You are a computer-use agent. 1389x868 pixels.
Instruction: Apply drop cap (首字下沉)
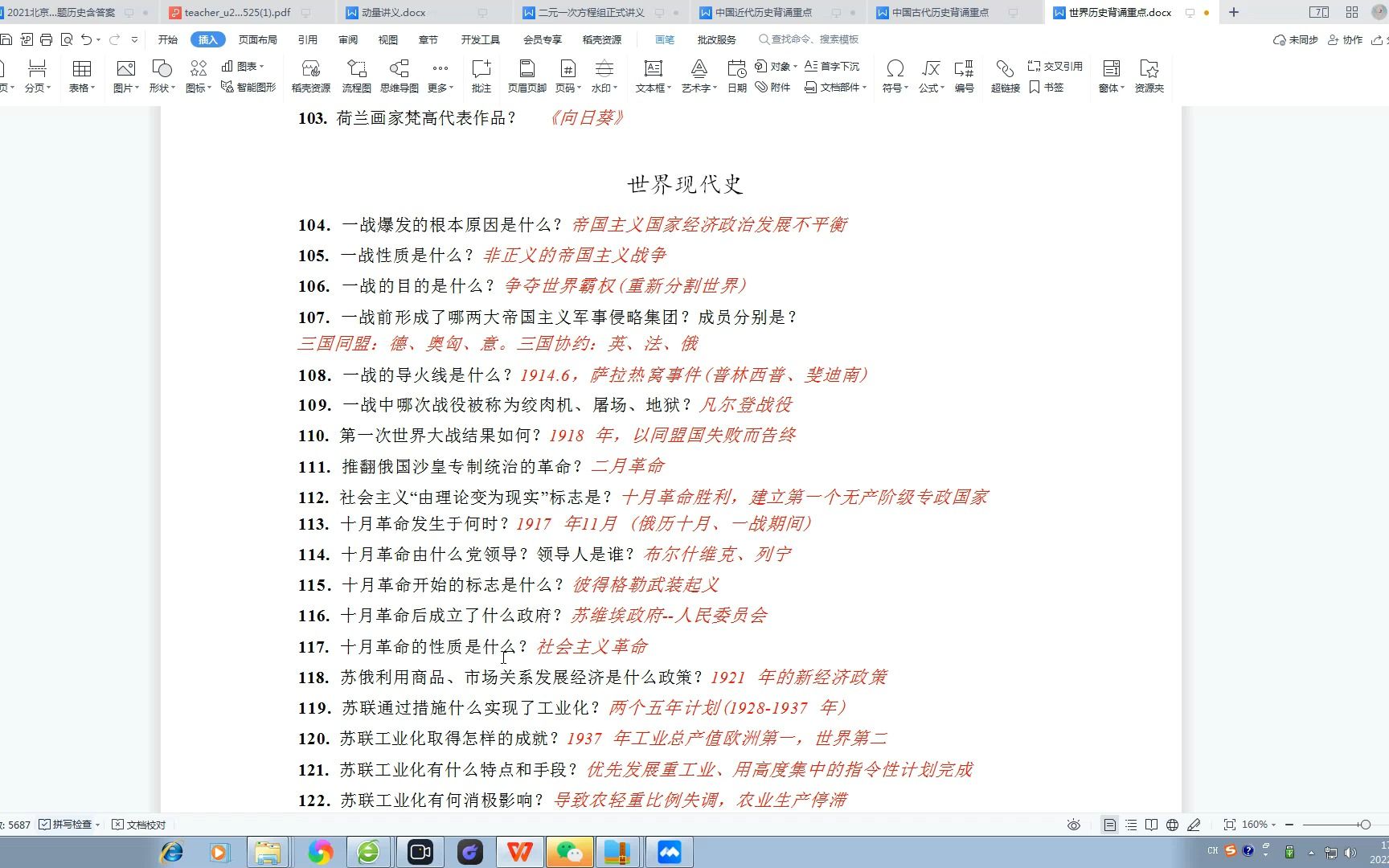832,66
